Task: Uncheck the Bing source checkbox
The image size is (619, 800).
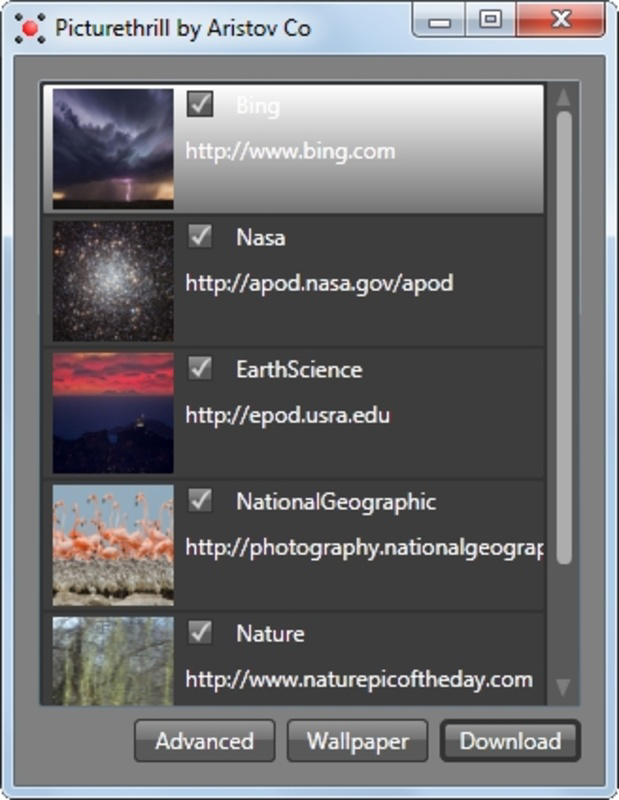Action: pyautogui.click(x=200, y=104)
